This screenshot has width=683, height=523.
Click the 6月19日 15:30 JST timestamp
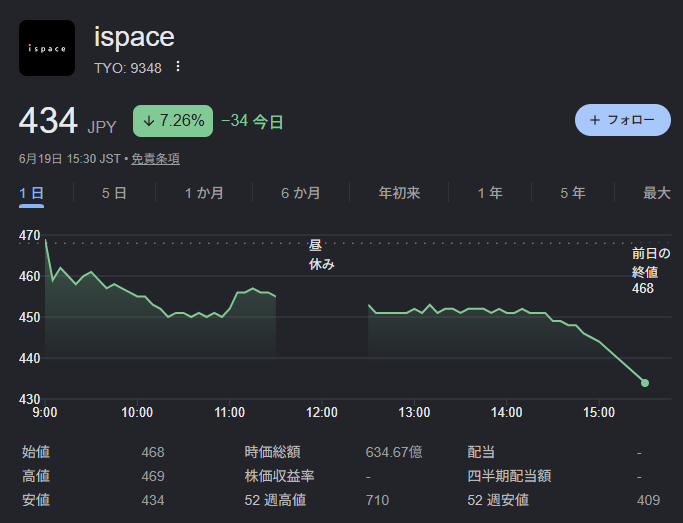(69, 159)
